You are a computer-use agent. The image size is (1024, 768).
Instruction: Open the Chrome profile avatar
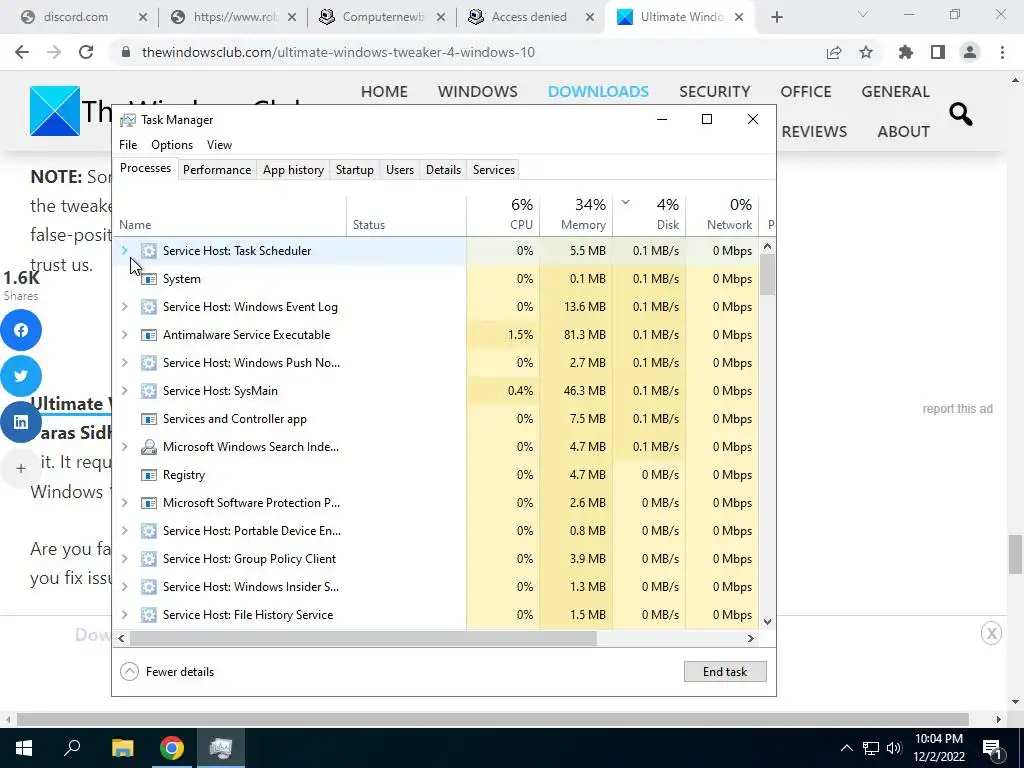click(x=970, y=52)
